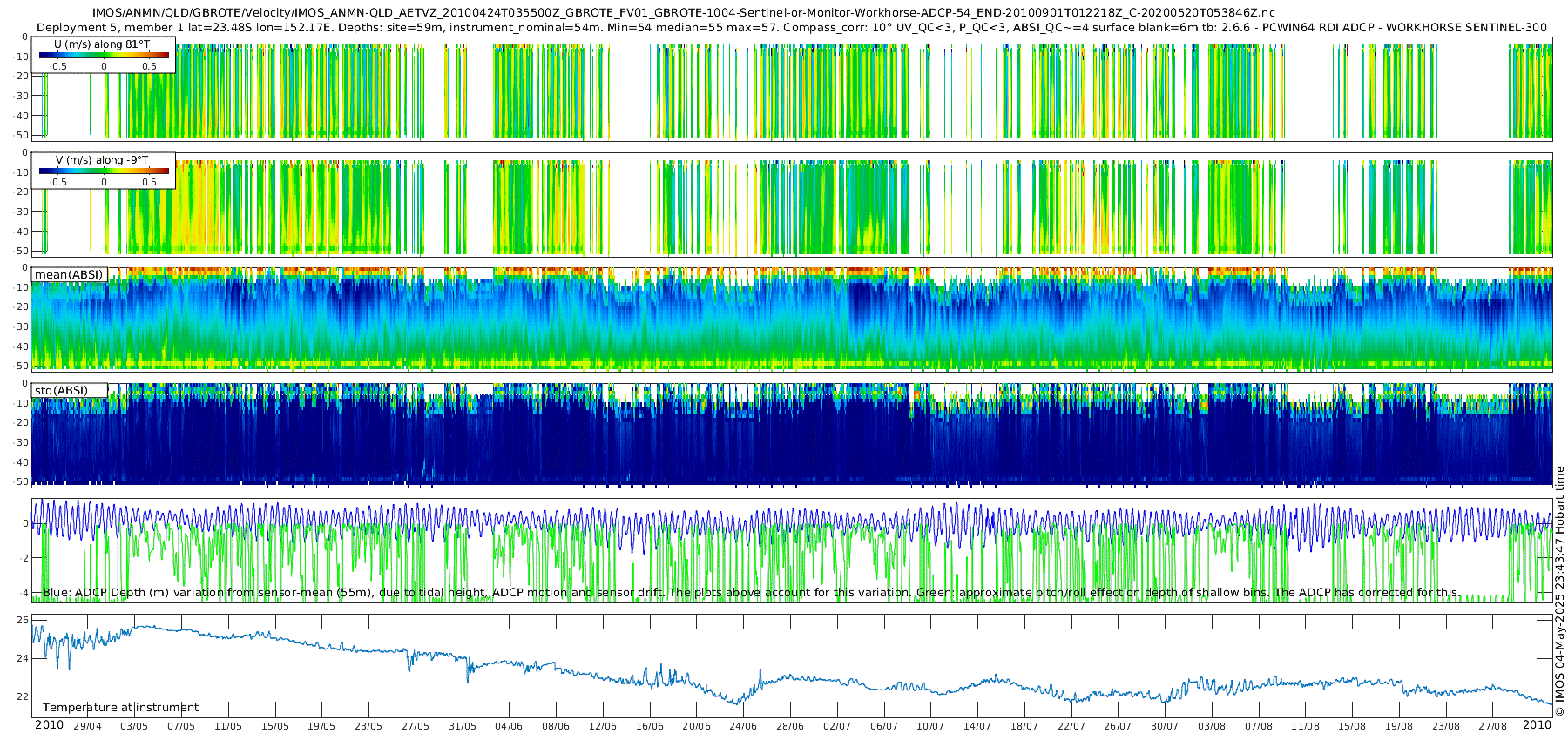Click the blue ADCP depth variation caption
1568x740 pixels.
click(749, 593)
